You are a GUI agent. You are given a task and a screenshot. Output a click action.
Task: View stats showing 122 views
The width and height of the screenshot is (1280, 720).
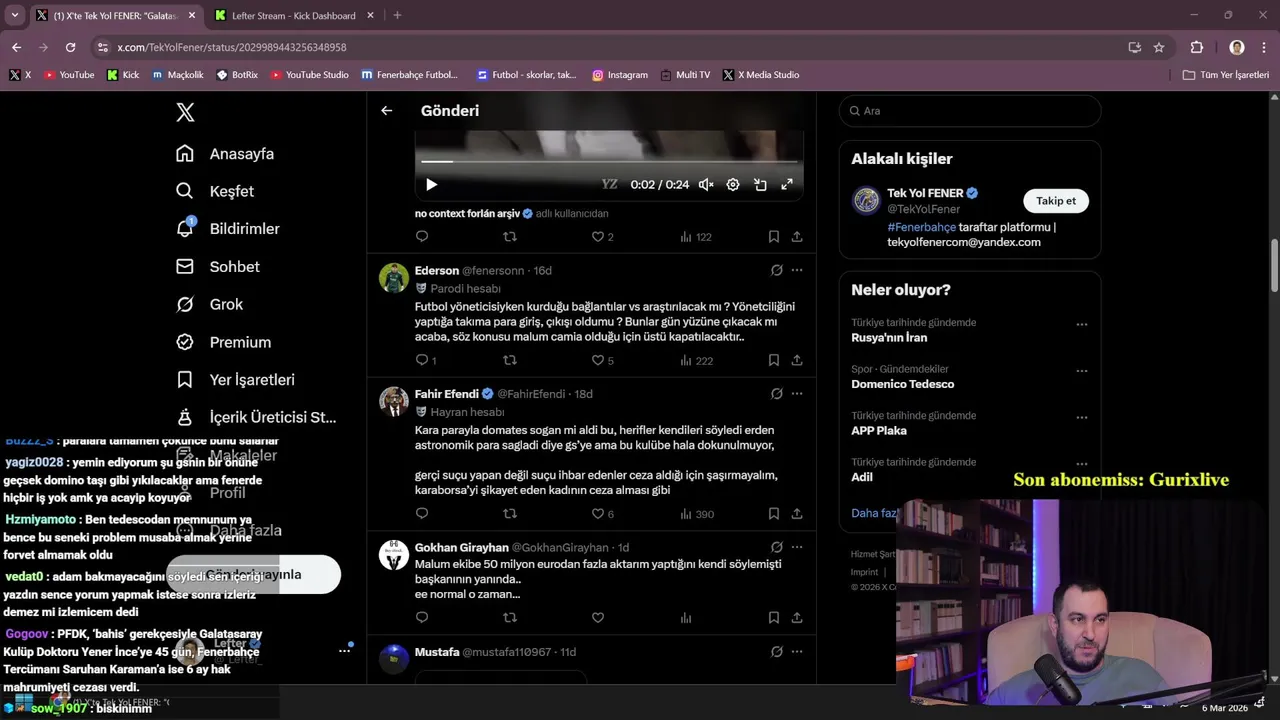click(x=696, y=237)
